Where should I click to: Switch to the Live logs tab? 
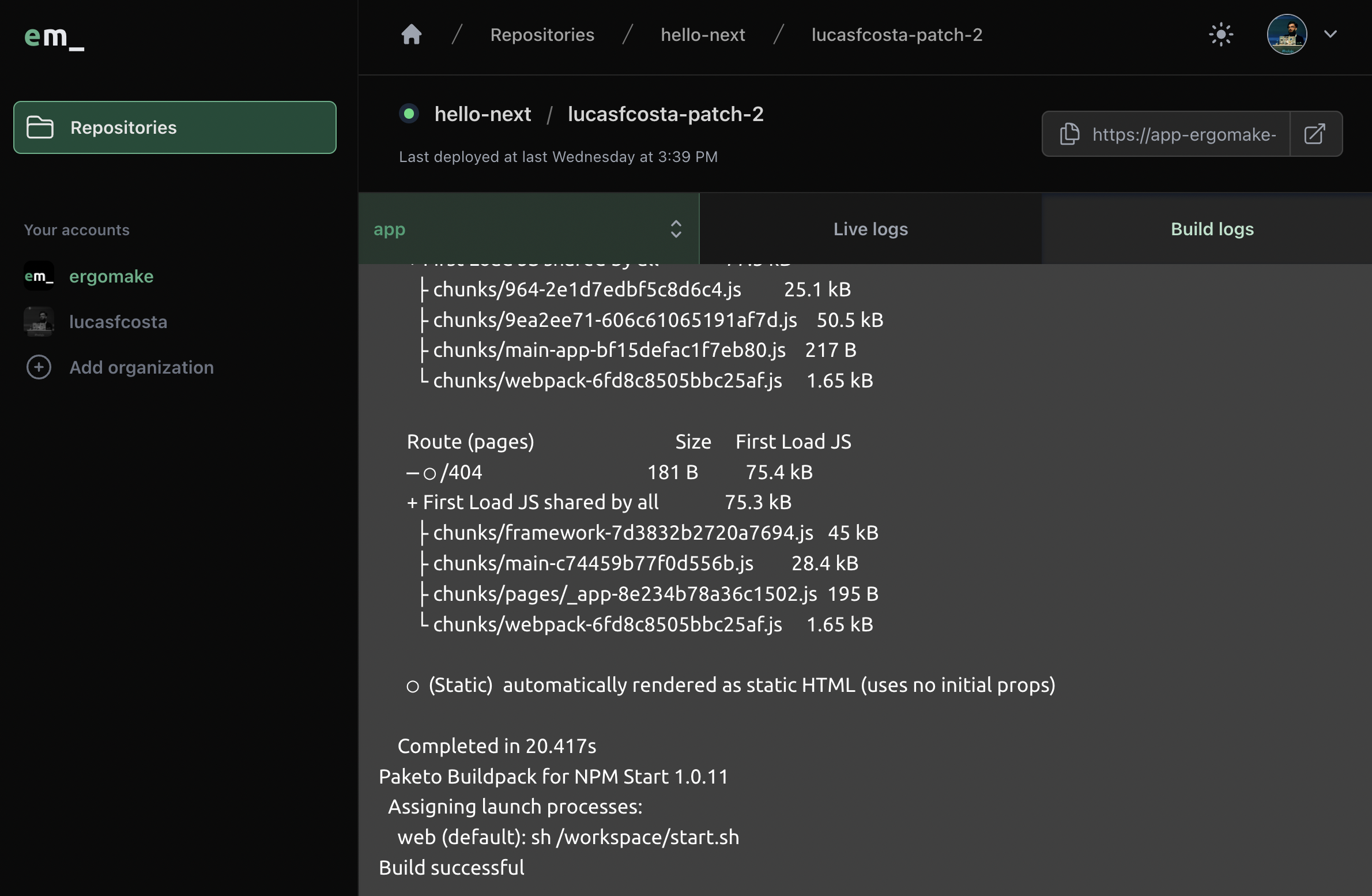point(870,229)
